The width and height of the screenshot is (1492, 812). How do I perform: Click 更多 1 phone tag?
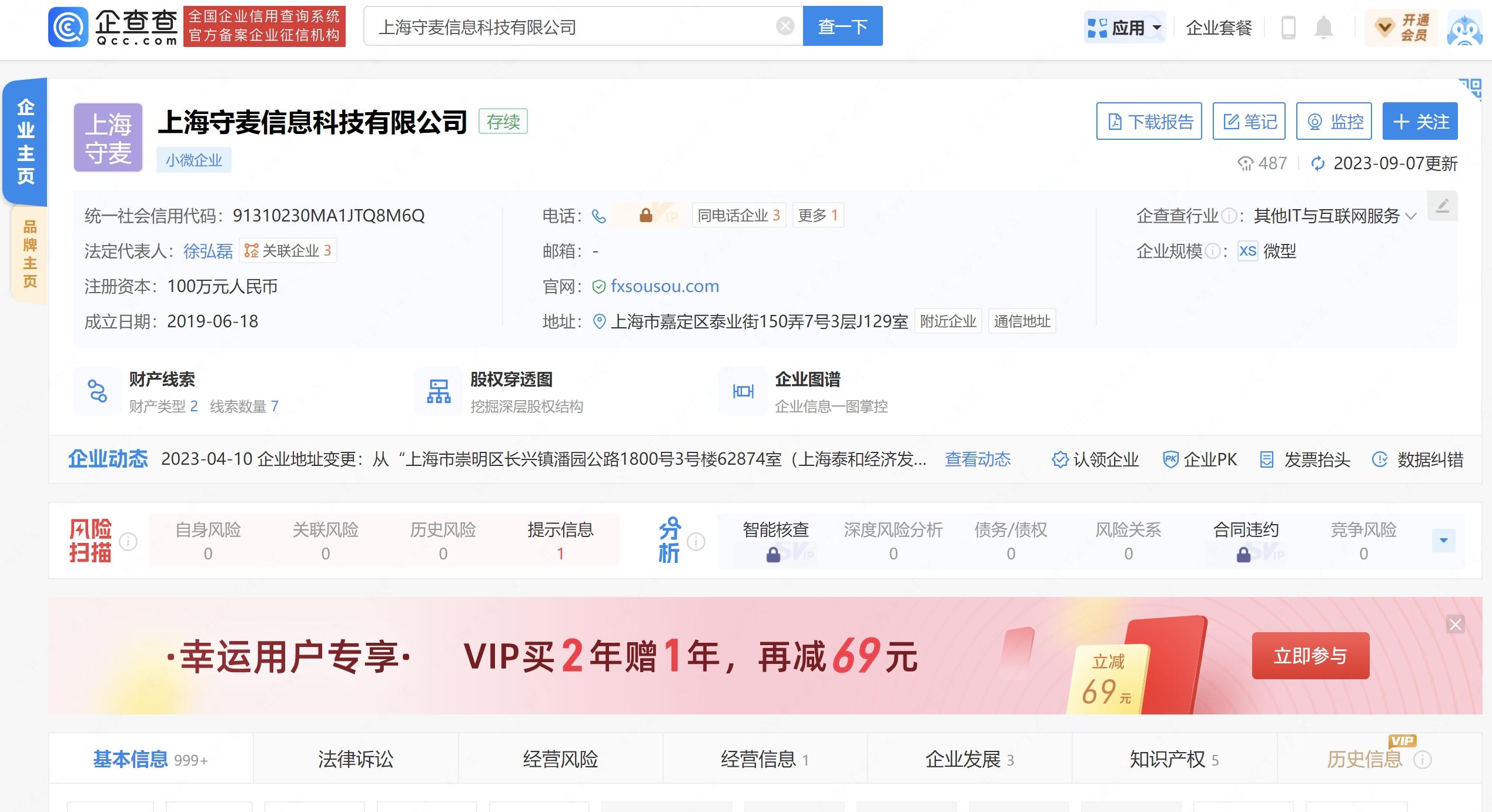point(818,216)
